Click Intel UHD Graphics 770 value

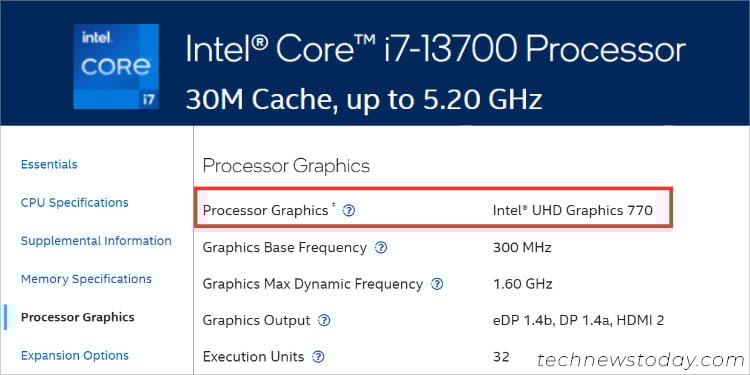(573, 210)
